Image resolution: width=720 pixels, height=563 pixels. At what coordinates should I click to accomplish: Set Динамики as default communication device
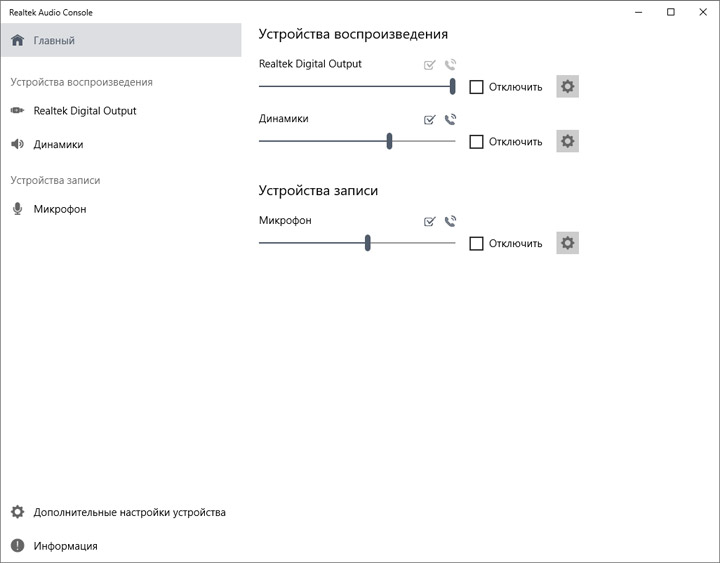(450, 119)
